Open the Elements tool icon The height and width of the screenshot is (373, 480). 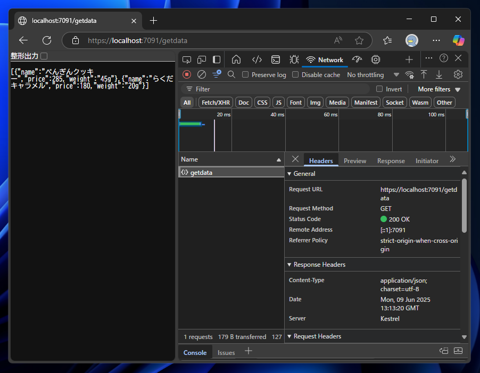pos(257,60)
